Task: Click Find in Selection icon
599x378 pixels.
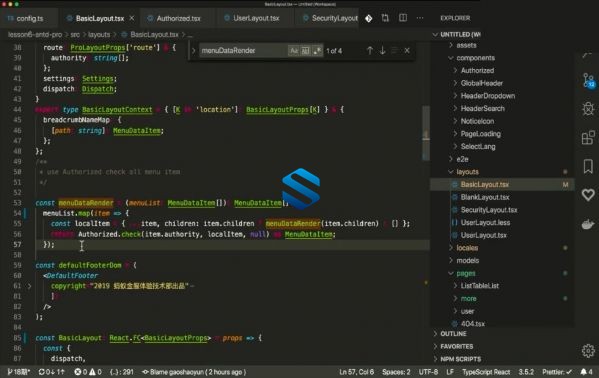Action: click(395, 50)
